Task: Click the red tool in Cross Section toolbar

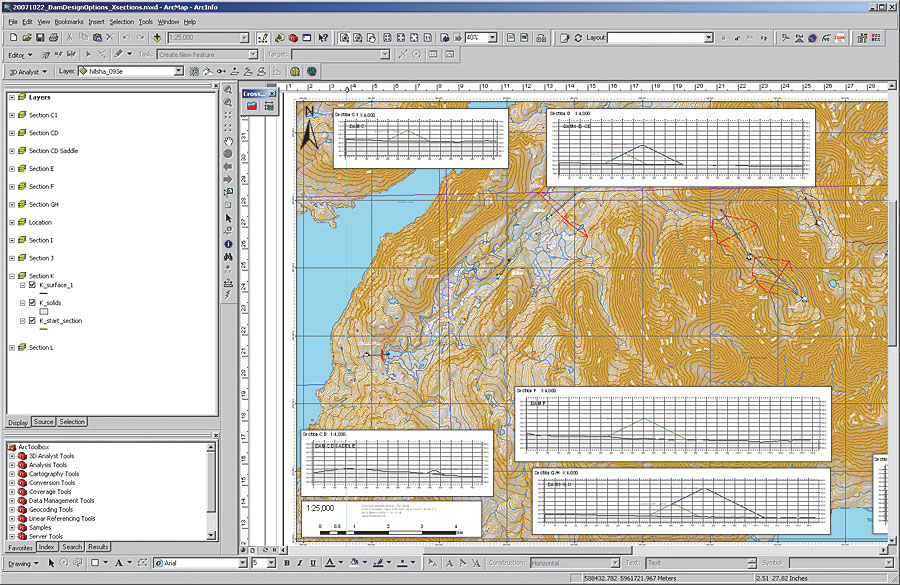Action: point(252,104)
